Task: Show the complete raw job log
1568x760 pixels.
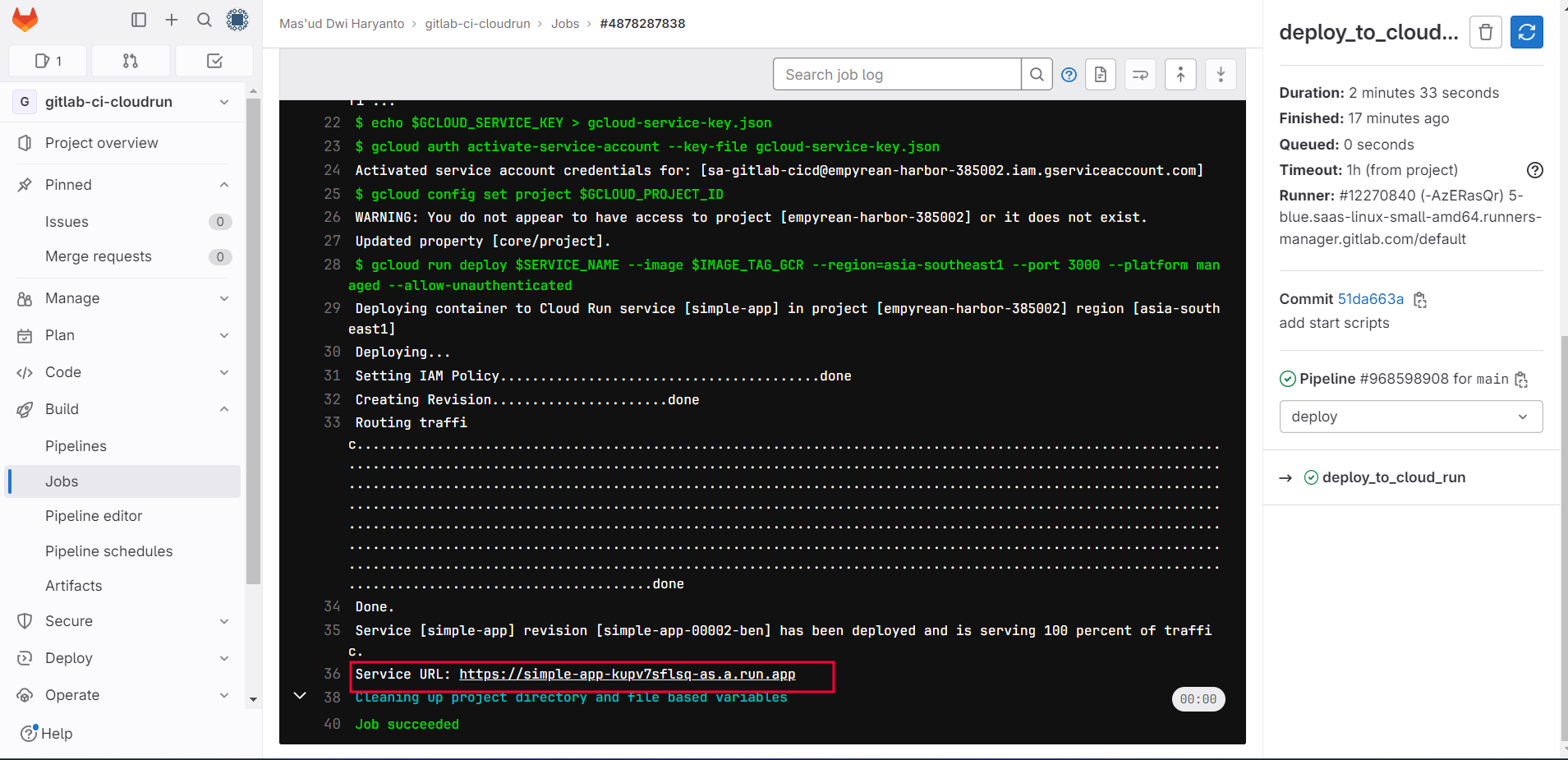Action: 1101,75
